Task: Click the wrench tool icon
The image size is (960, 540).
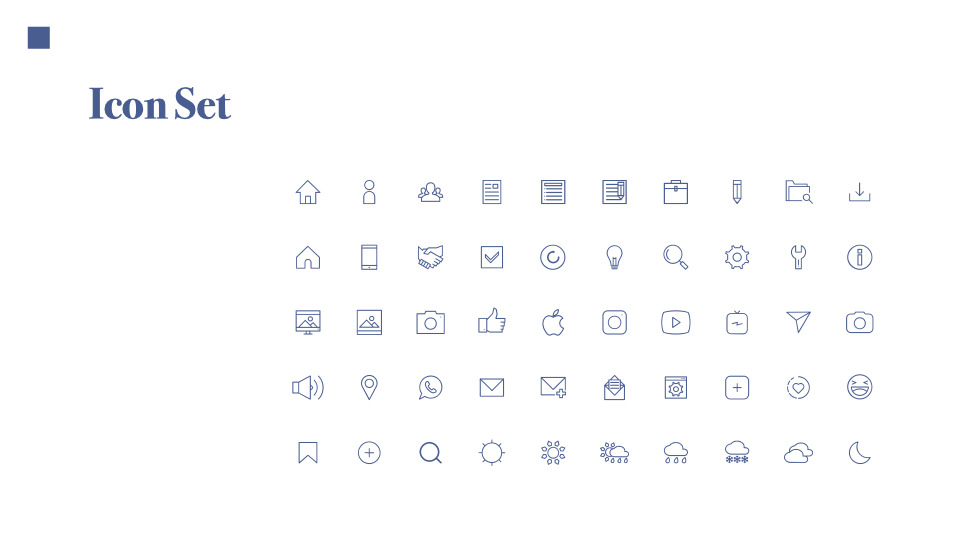Action: 798,257
